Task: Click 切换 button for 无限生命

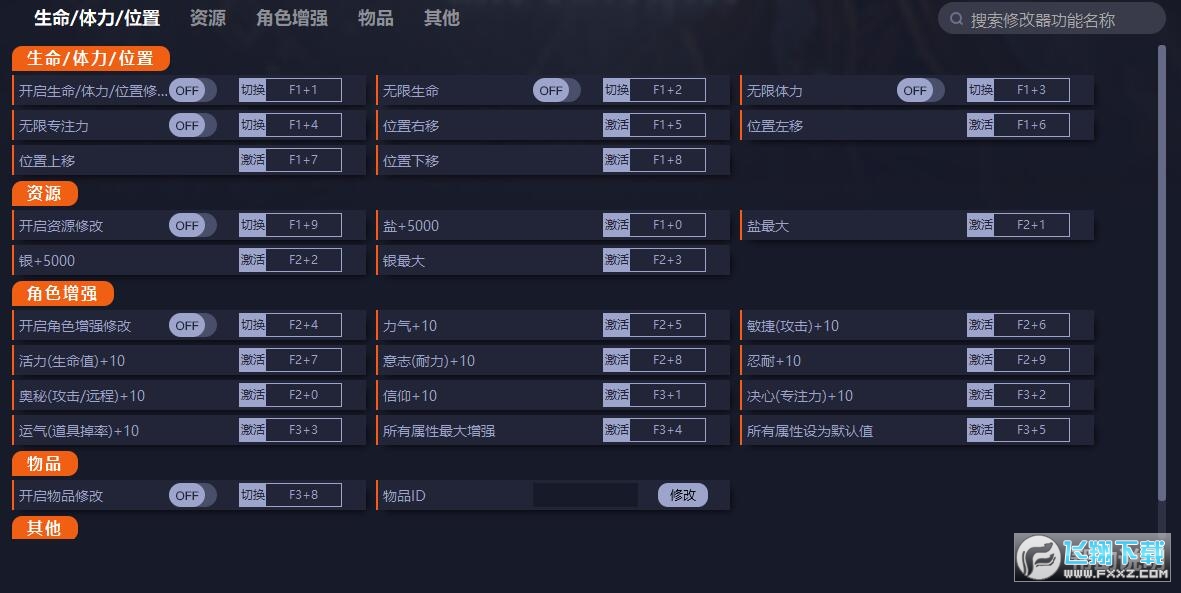Action: 616,90
